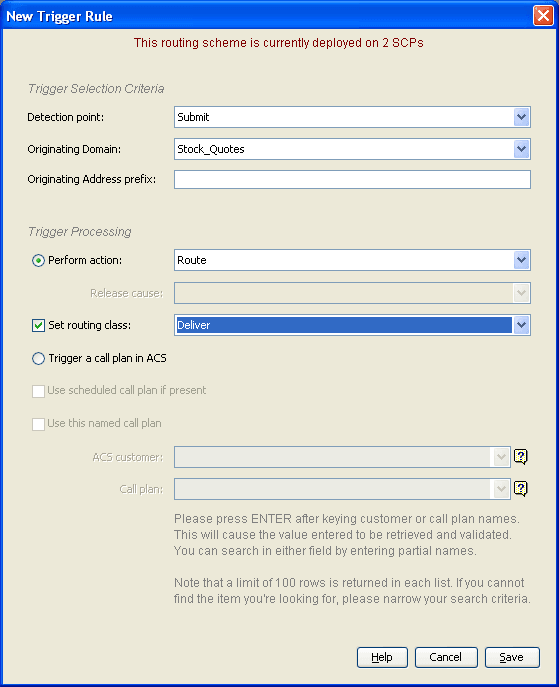Click the ACS customer help question icon
The image size is (559, 687).
(x=520, y=457)
